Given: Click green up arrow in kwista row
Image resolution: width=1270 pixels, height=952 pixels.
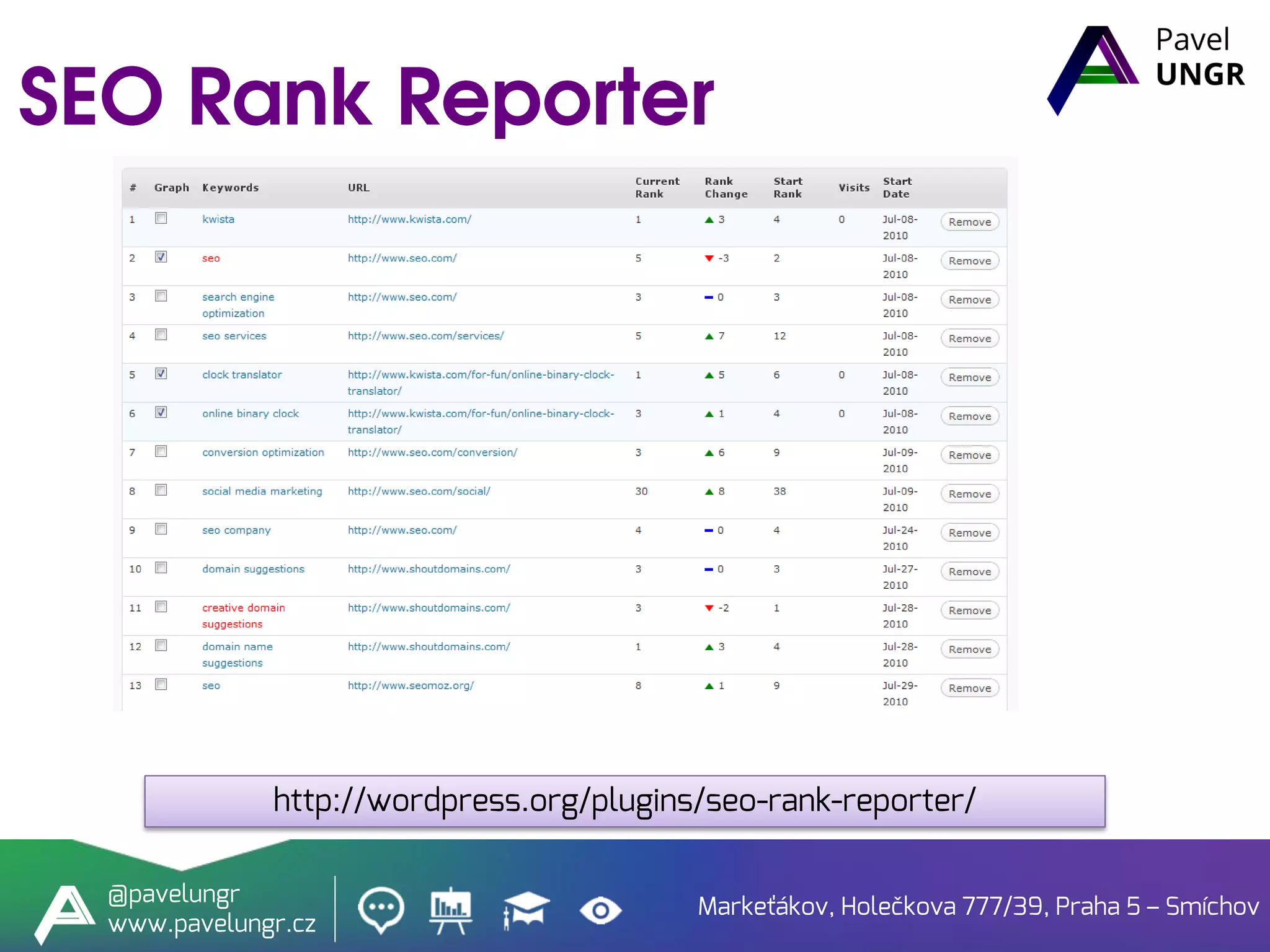Looking at the screenshot, I should 709,220.
